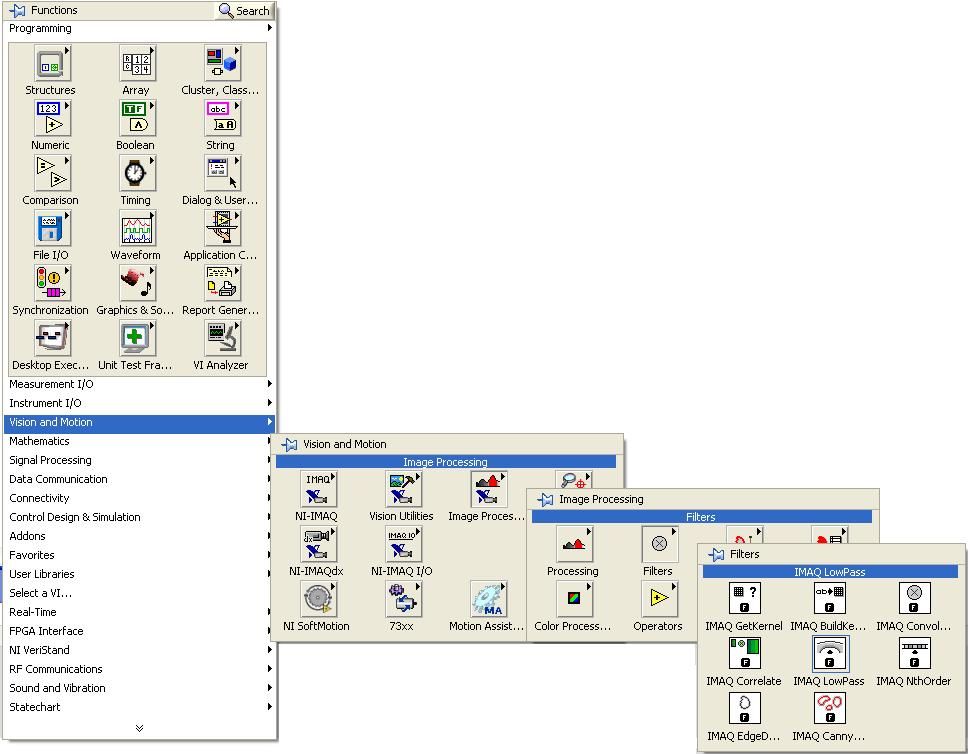Open the Dialog & User palette icon
Image resolution: width=970 pixels, height=754 pixels.
[221, 173]
